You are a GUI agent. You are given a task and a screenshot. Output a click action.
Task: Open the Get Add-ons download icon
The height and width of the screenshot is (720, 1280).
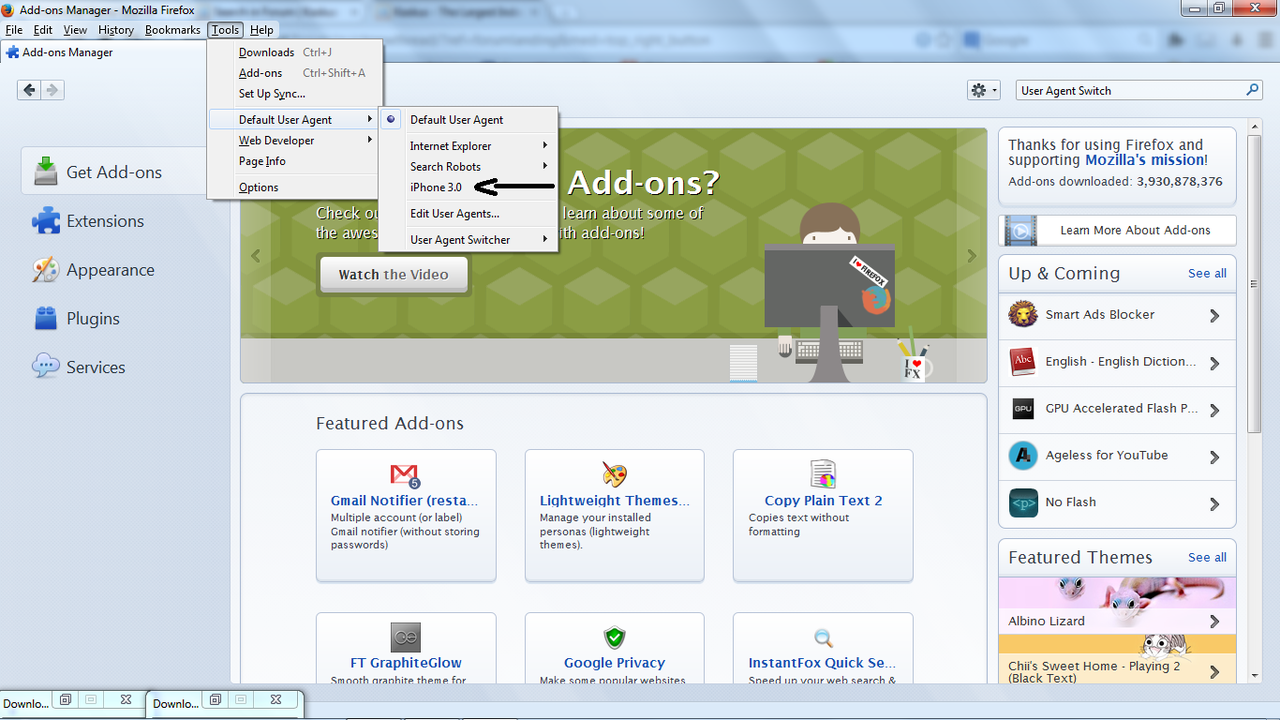click(x=46, y=172)
